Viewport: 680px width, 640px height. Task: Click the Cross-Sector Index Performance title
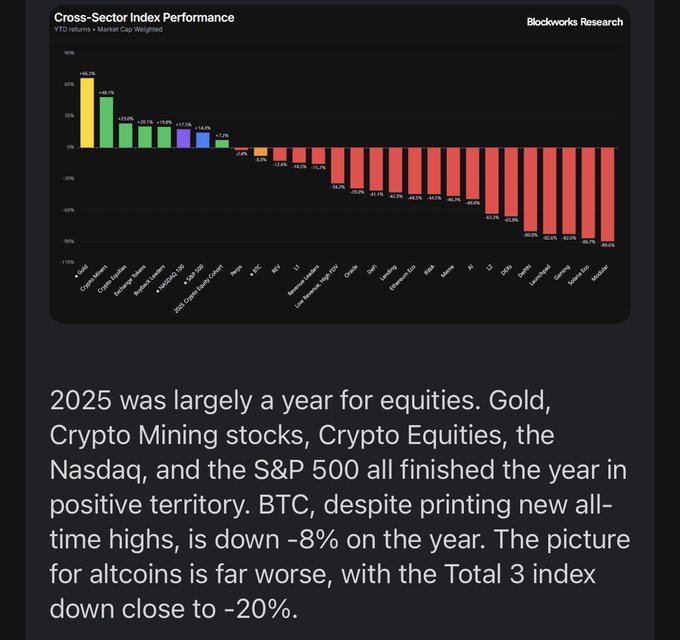pyautogui.click(x=144, y=18)
